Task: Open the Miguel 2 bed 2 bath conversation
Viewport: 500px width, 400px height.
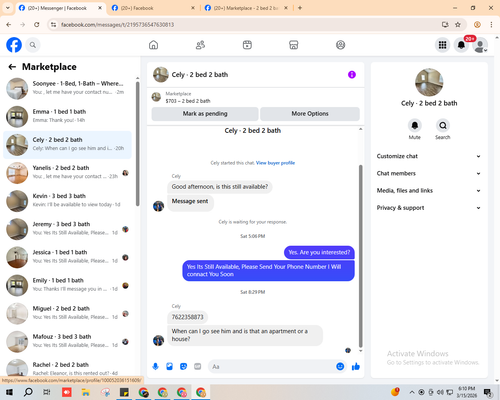Action: point(67,314)
